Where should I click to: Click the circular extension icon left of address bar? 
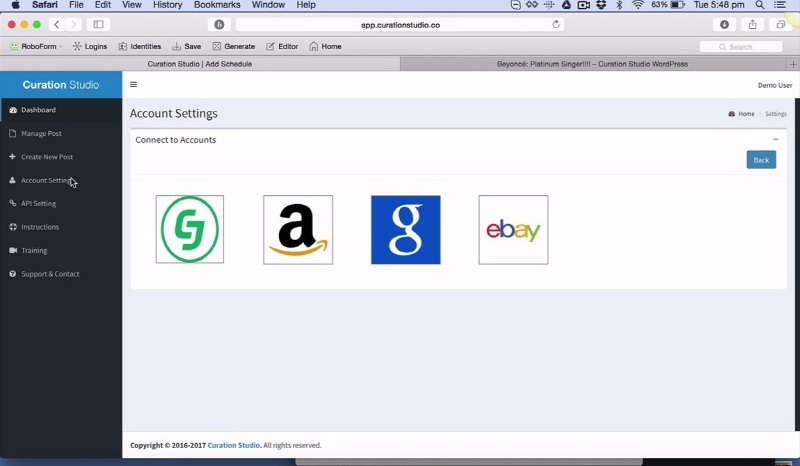[x=219, y=24]
